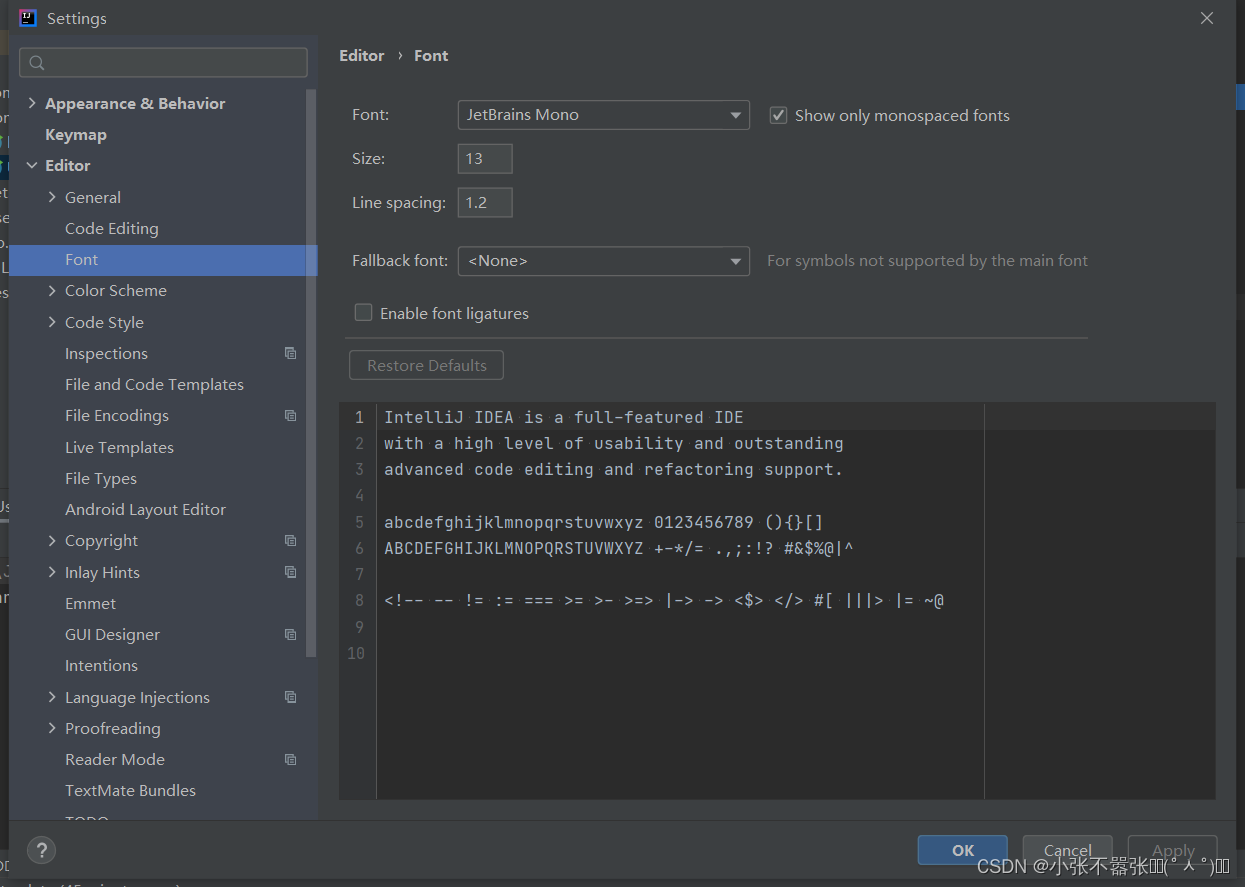This screenshot has height=887, width=1245.
Task: Open TextMate Bundles settings
Action: tap(130, 790)
